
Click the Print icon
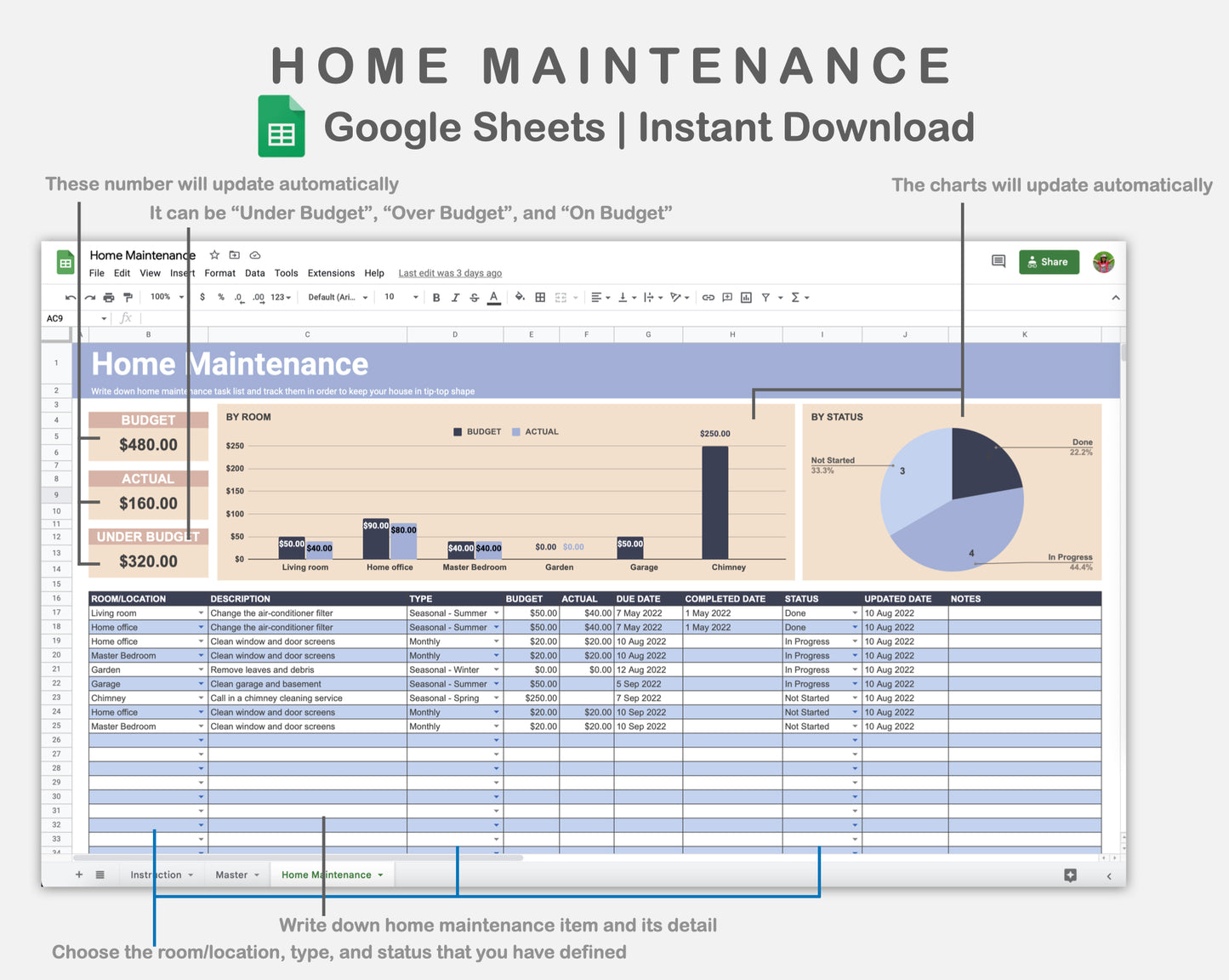tap(108, 297)
